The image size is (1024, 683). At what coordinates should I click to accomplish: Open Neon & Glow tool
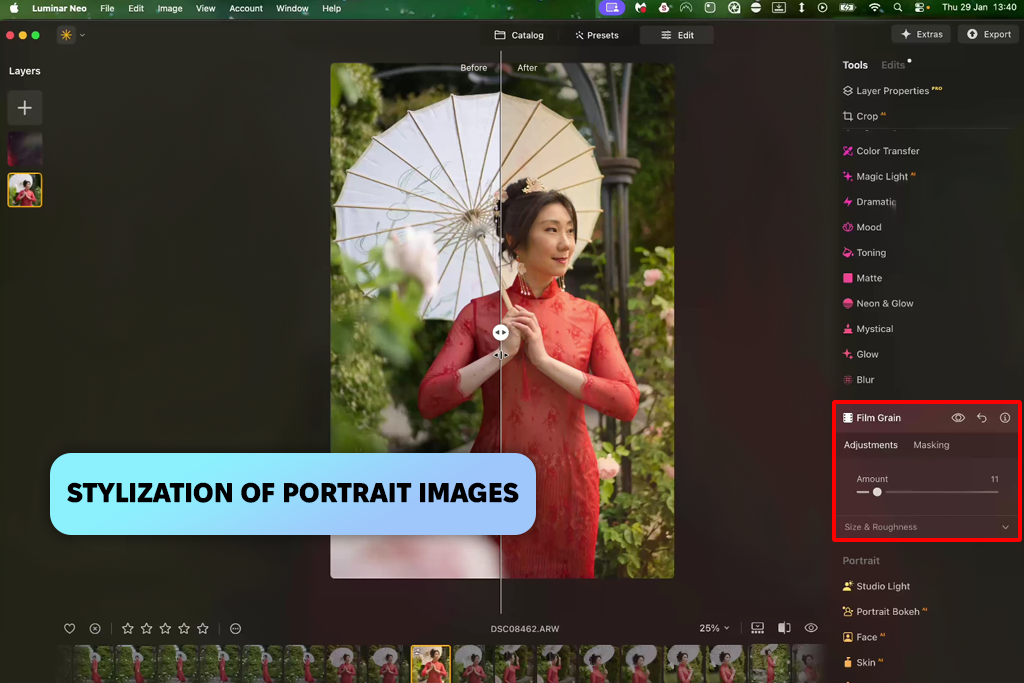point(878,304)
